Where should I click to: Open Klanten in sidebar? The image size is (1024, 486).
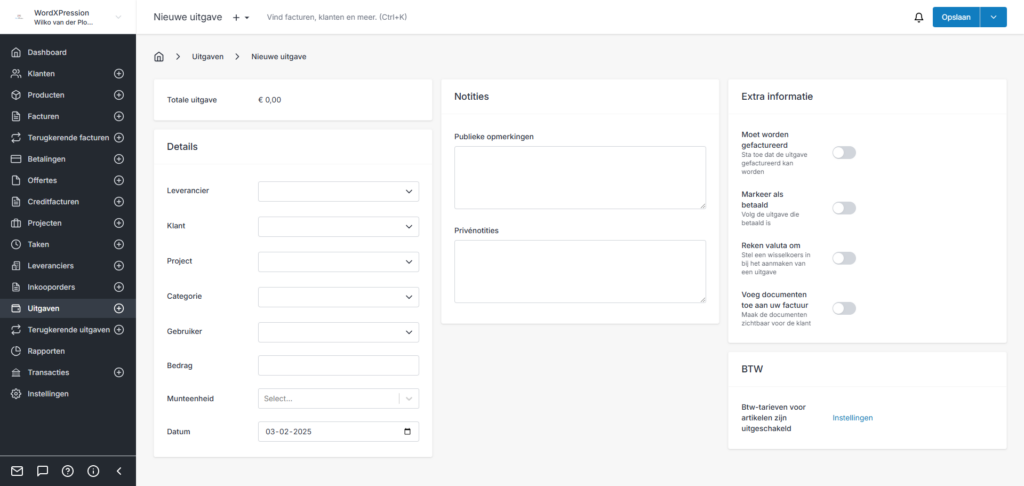(41, 74)
